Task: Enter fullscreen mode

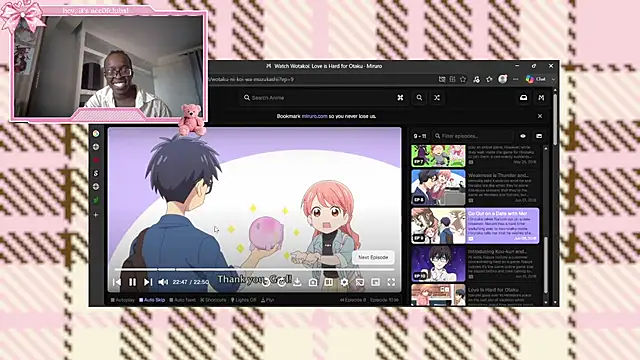Action: click(391, 282)
